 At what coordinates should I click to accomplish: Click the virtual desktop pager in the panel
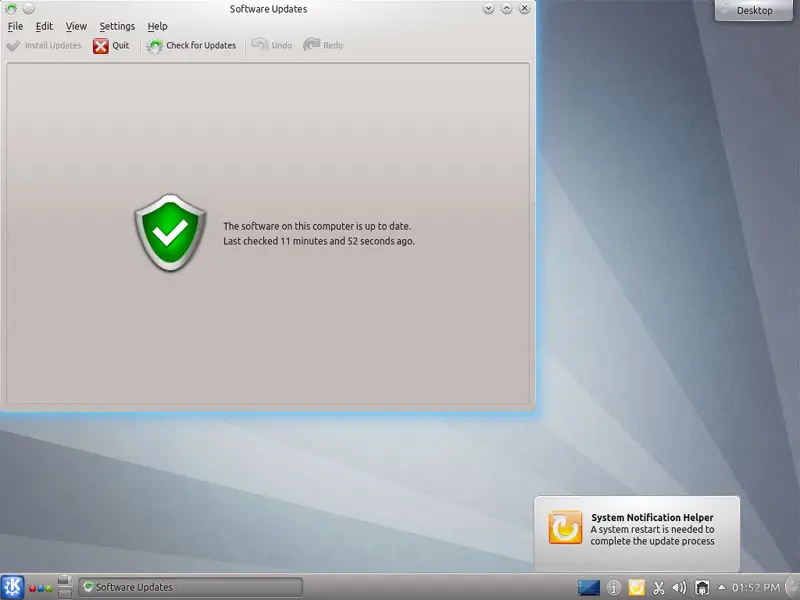65,587
